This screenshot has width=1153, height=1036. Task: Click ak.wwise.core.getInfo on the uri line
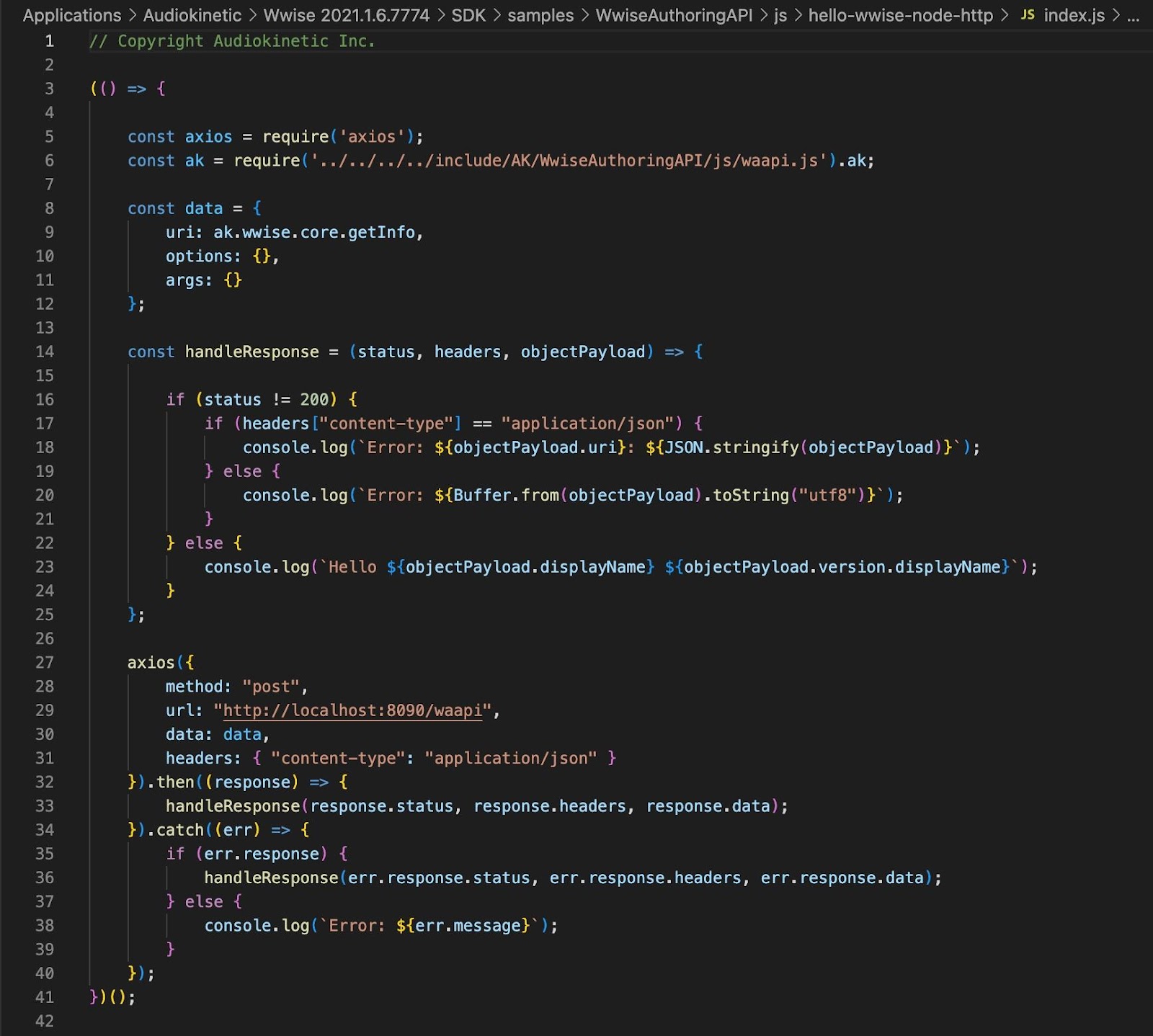click(x=314, y=233)
